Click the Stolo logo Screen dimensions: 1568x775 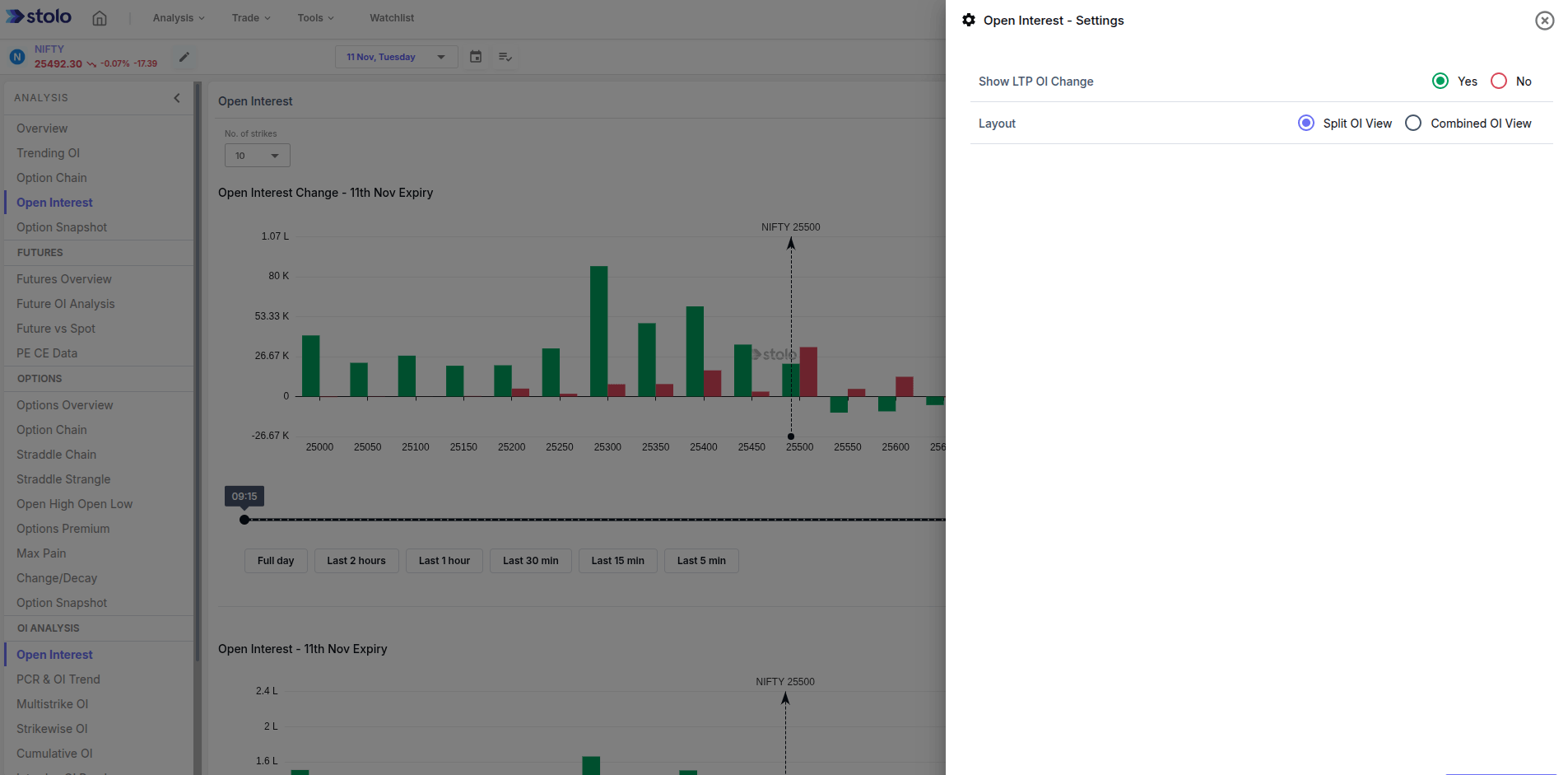[39, 16]
